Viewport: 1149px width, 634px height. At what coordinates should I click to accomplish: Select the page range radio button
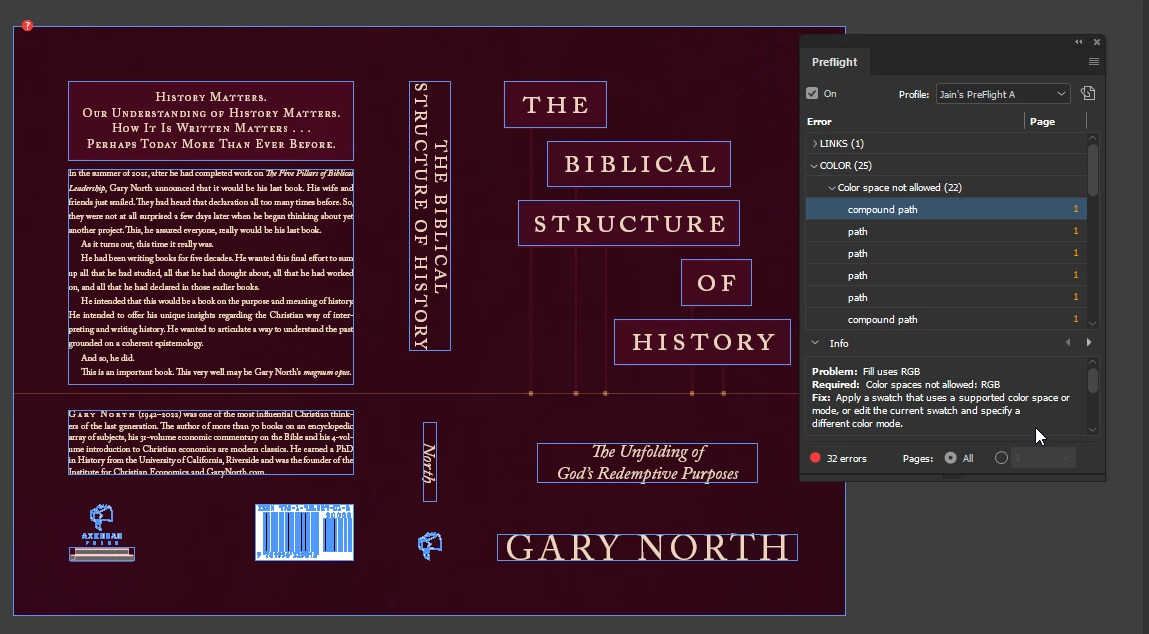1001,457
